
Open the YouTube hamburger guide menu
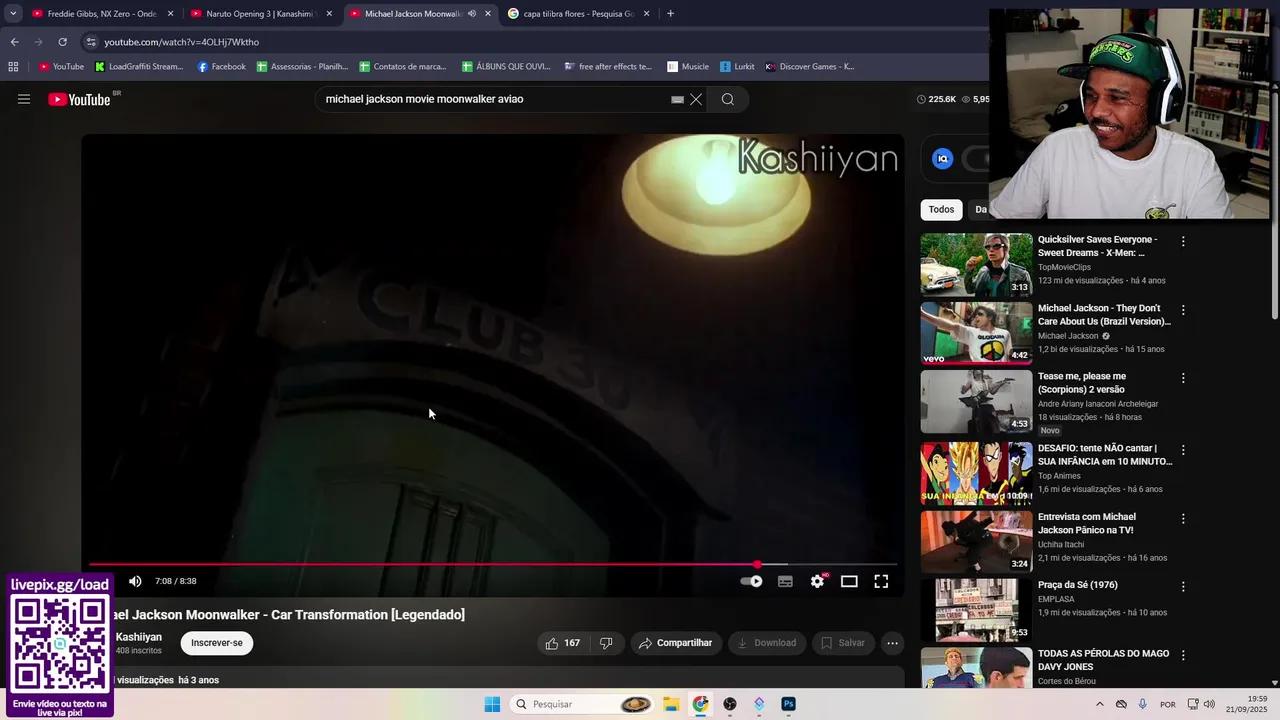tap(24, 99)
